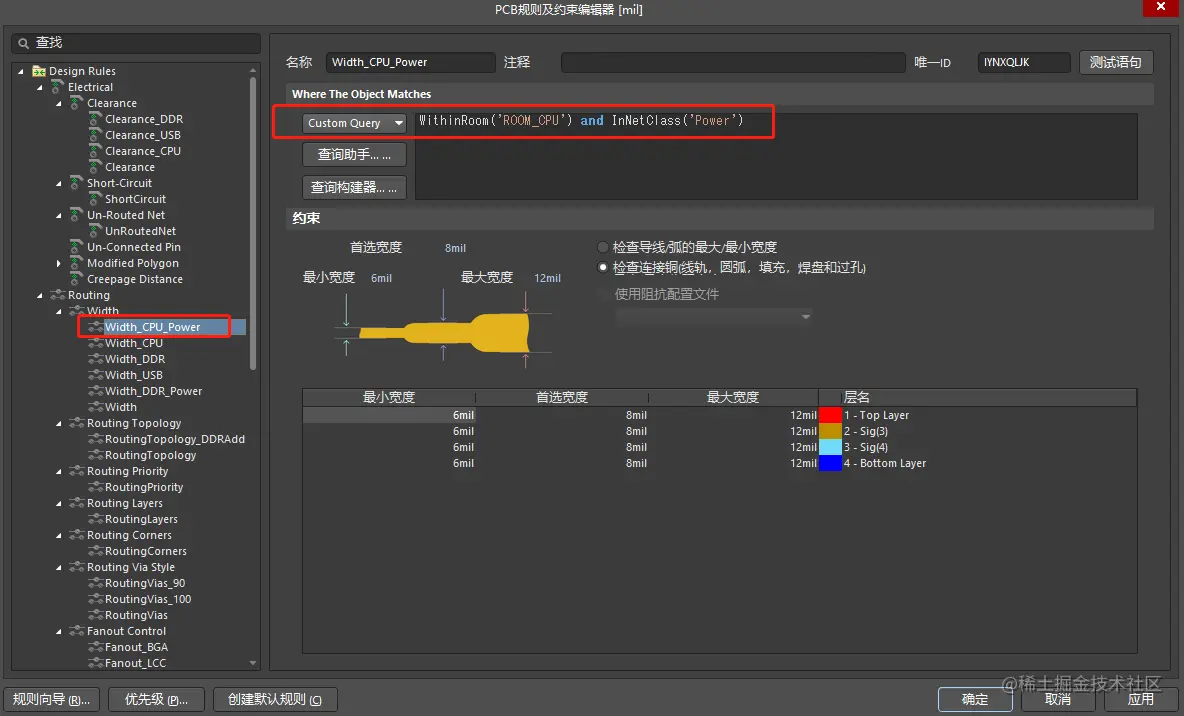Click the Fanout_LCC rule icon
The height and width of the screenshot is (716, 1184).
click(95, 663)
